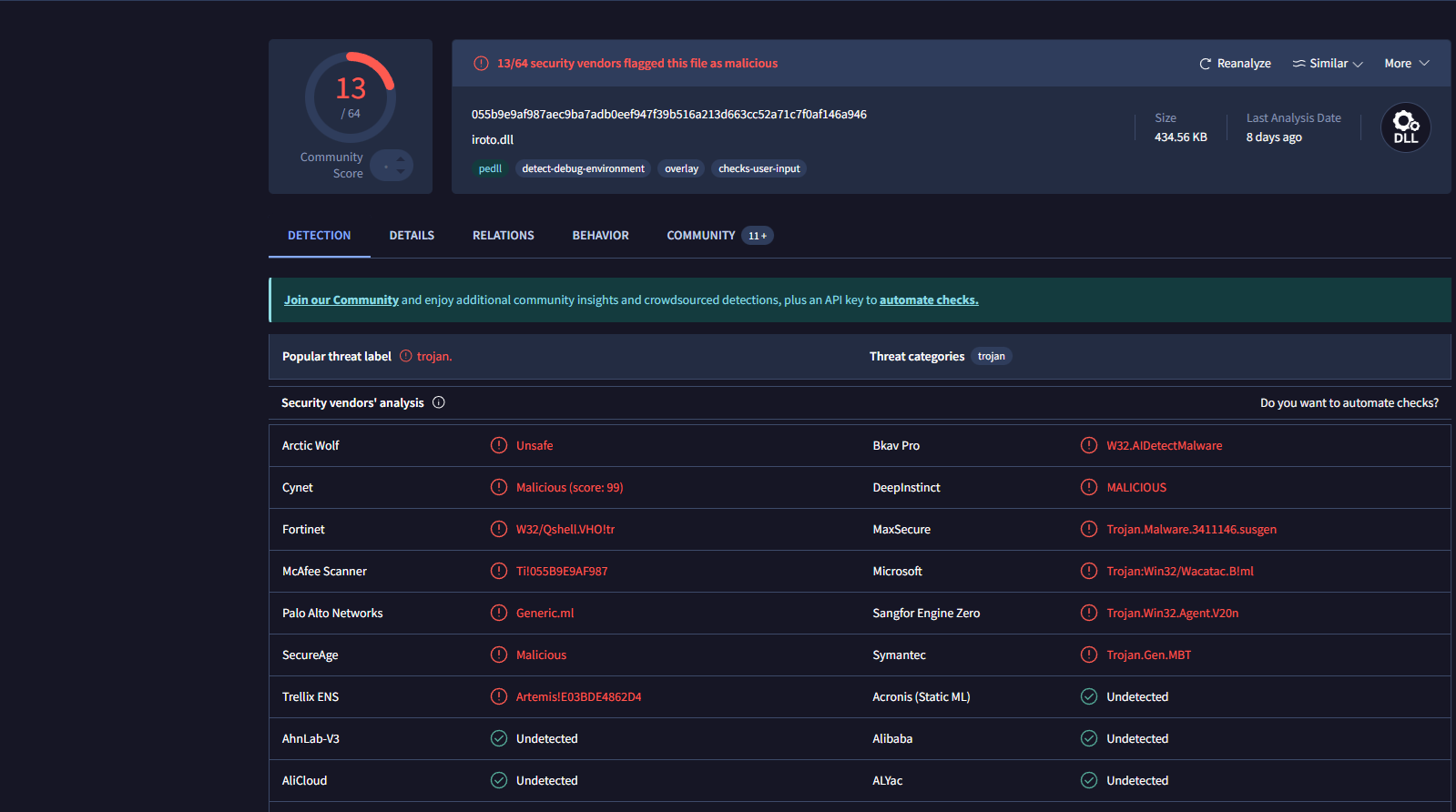
Task: Click the Reanalyze refresh icon
Action: coord(1205,64)
